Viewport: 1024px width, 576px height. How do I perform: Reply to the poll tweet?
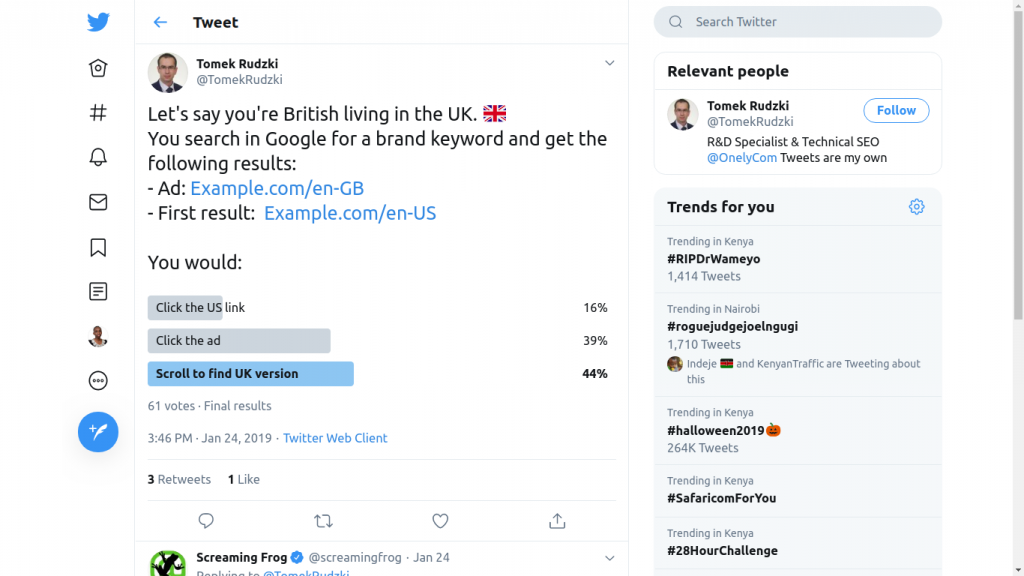[x=206, y=521]
